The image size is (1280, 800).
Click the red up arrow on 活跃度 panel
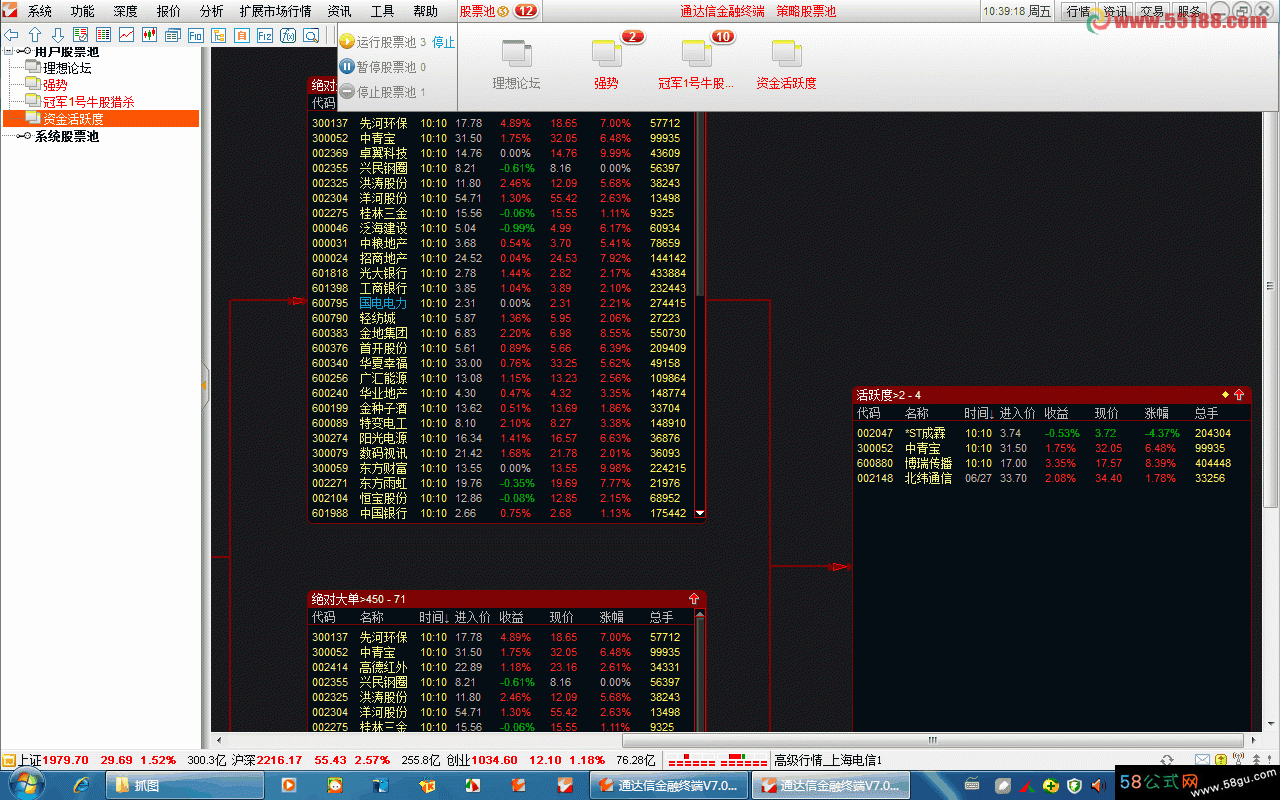(1239, 395)
